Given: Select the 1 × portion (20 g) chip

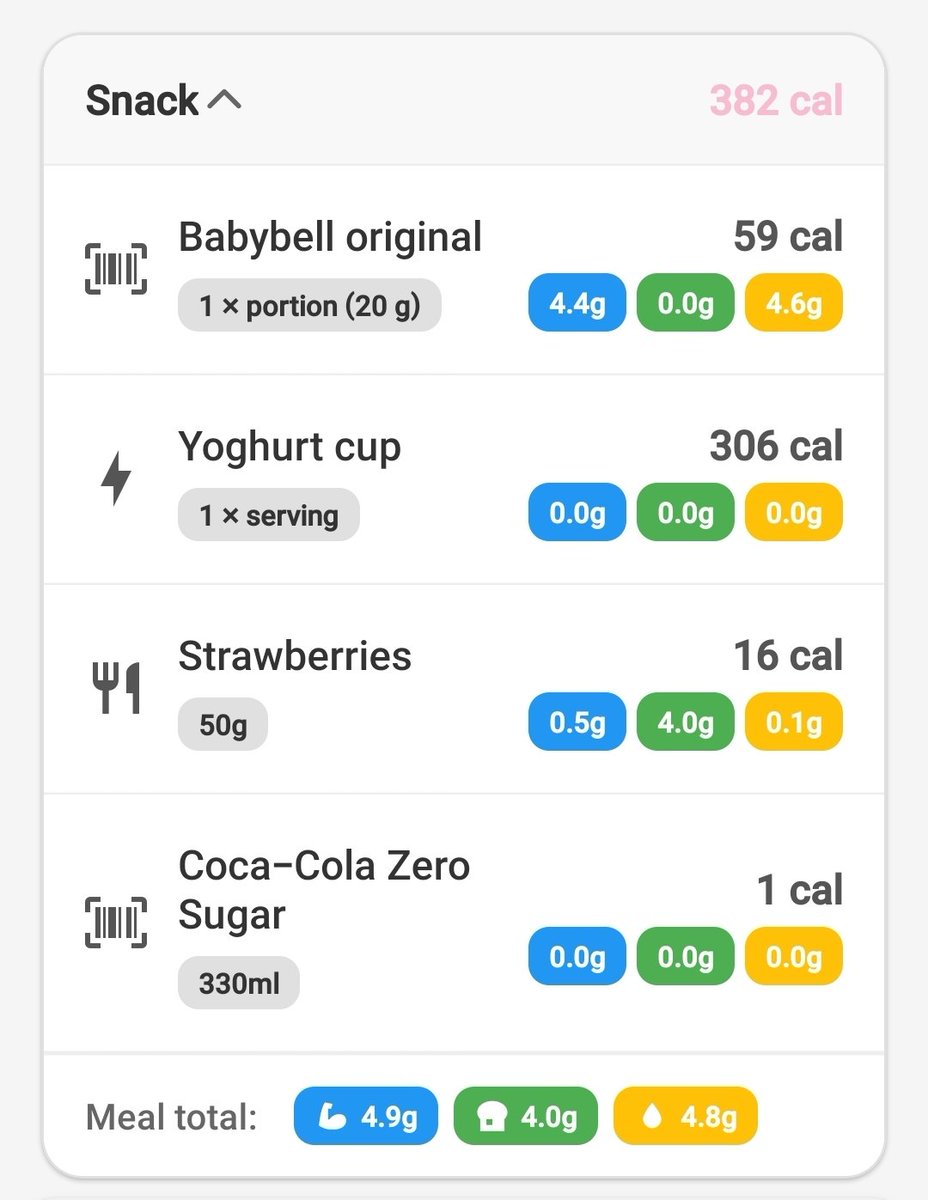Looking at the screenshot, I should click(x=309, y=305).
